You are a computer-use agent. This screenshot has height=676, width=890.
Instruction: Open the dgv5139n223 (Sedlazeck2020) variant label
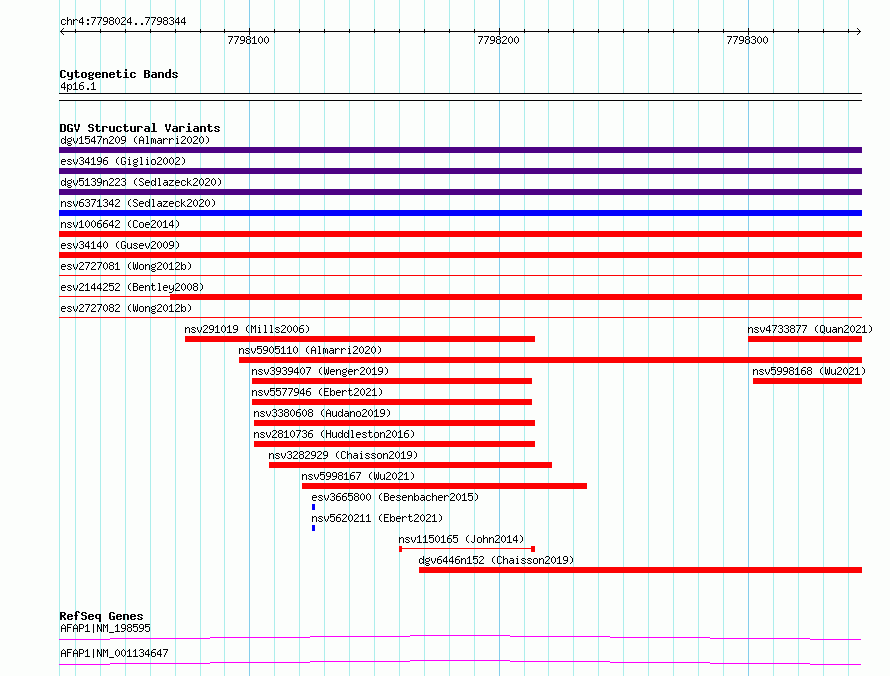click(x=141, y=182)
